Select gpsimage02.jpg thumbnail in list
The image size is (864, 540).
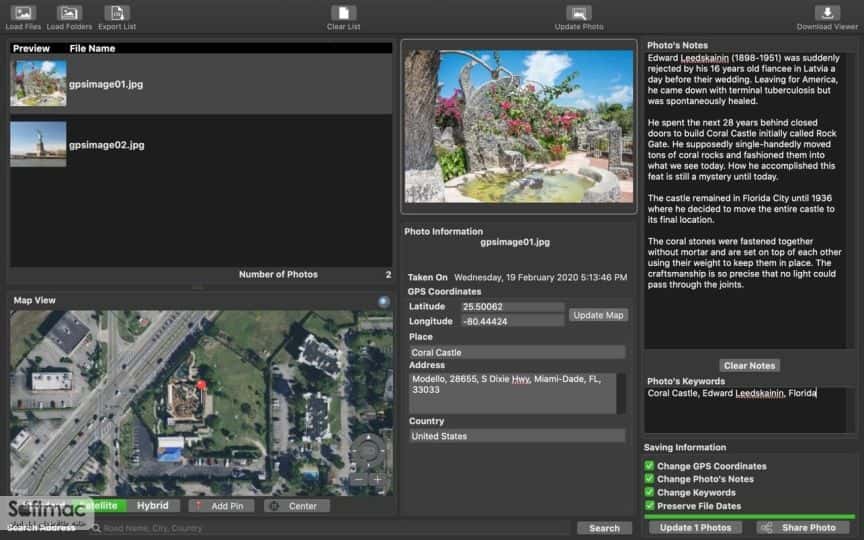click(38, 144)
